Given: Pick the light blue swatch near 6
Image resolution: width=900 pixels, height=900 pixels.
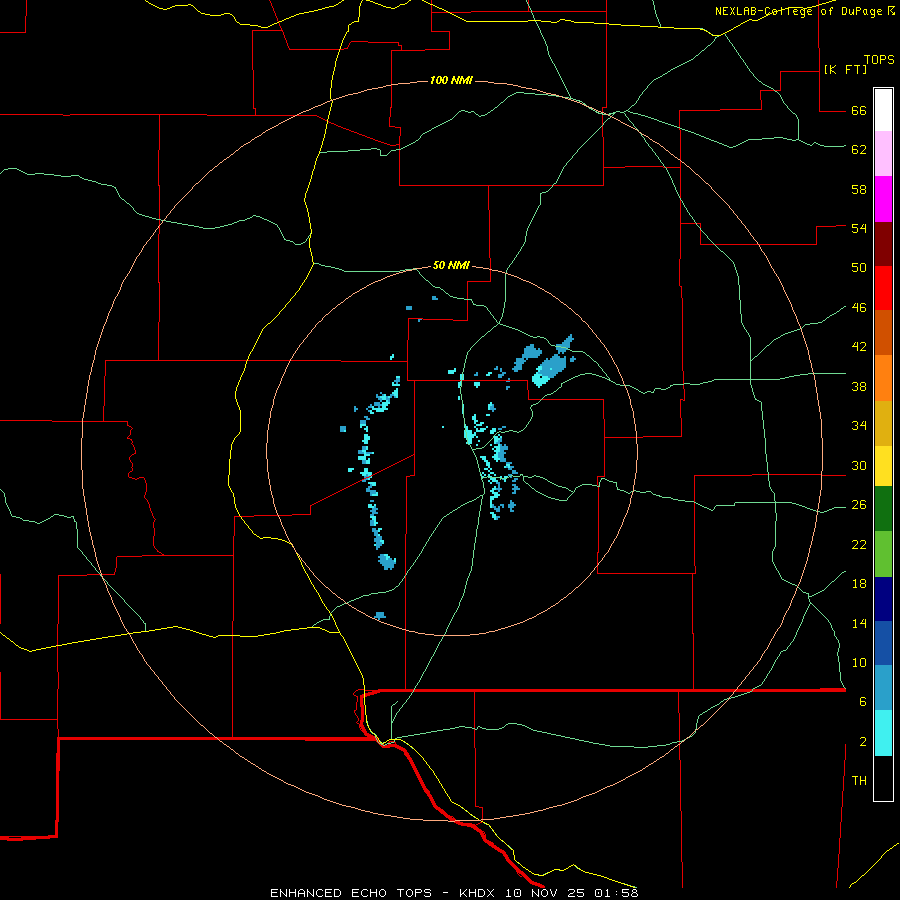Looking at the screenshot, I should pos(883,687).
